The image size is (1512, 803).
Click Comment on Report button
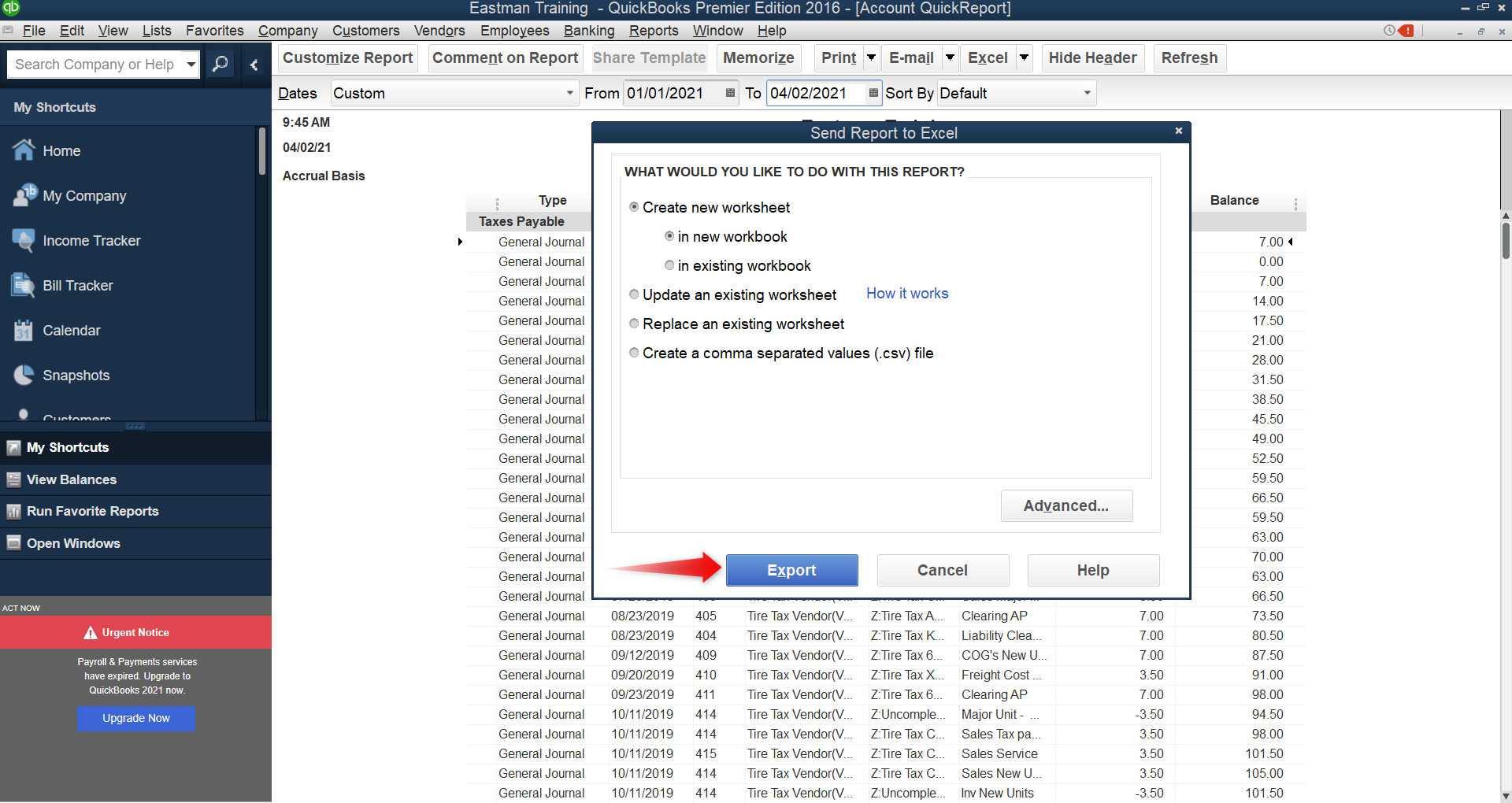pos(506,57)
